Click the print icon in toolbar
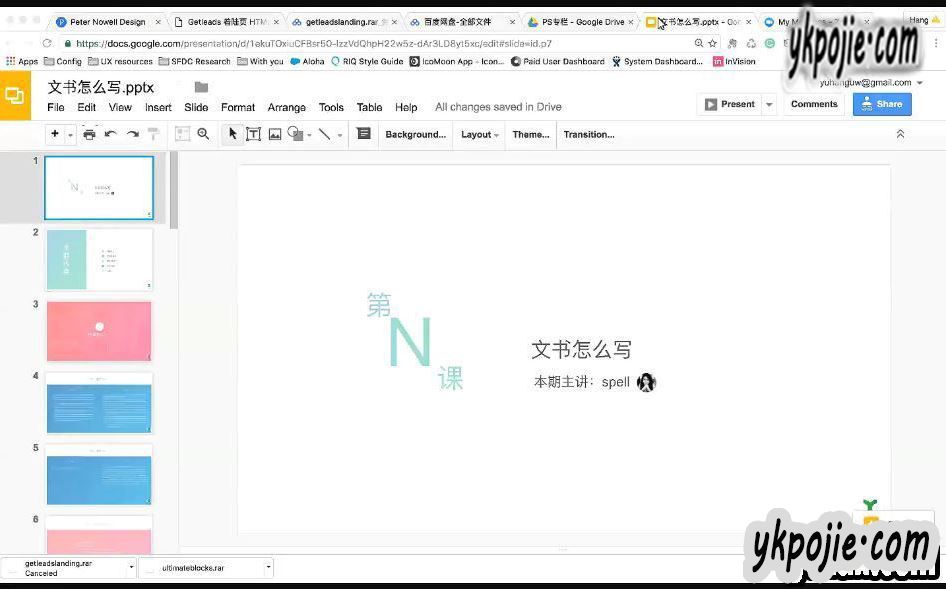 click(89, 134)
